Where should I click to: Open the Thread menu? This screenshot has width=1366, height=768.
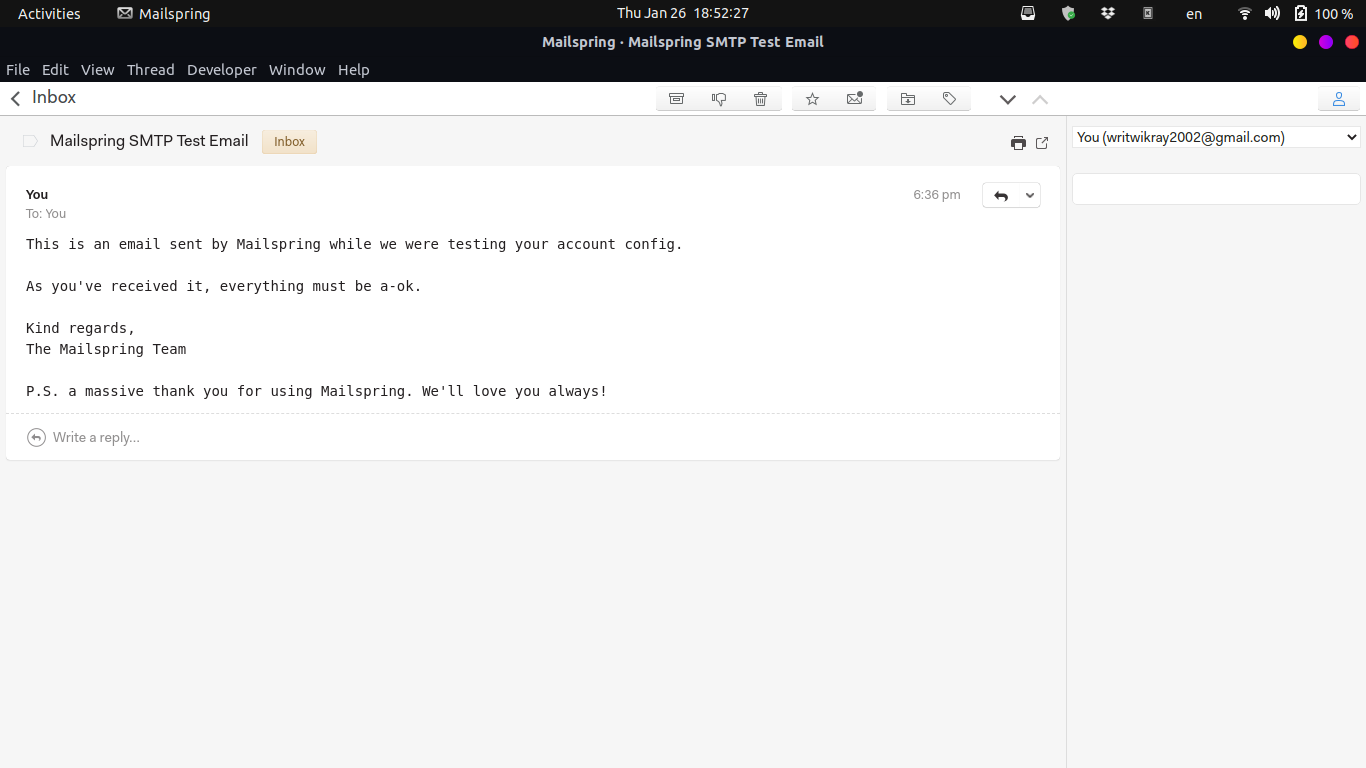click(x=150, y=69)
